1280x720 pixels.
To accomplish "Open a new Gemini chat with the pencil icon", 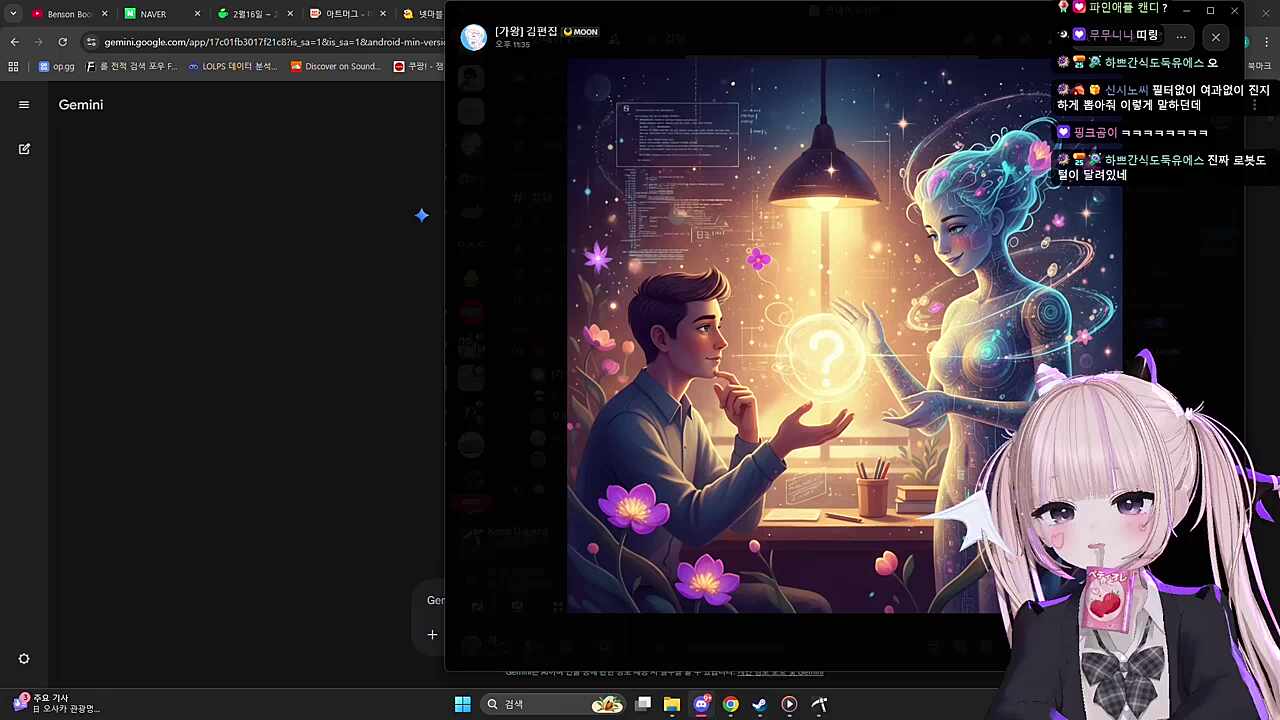I will 24,148.
